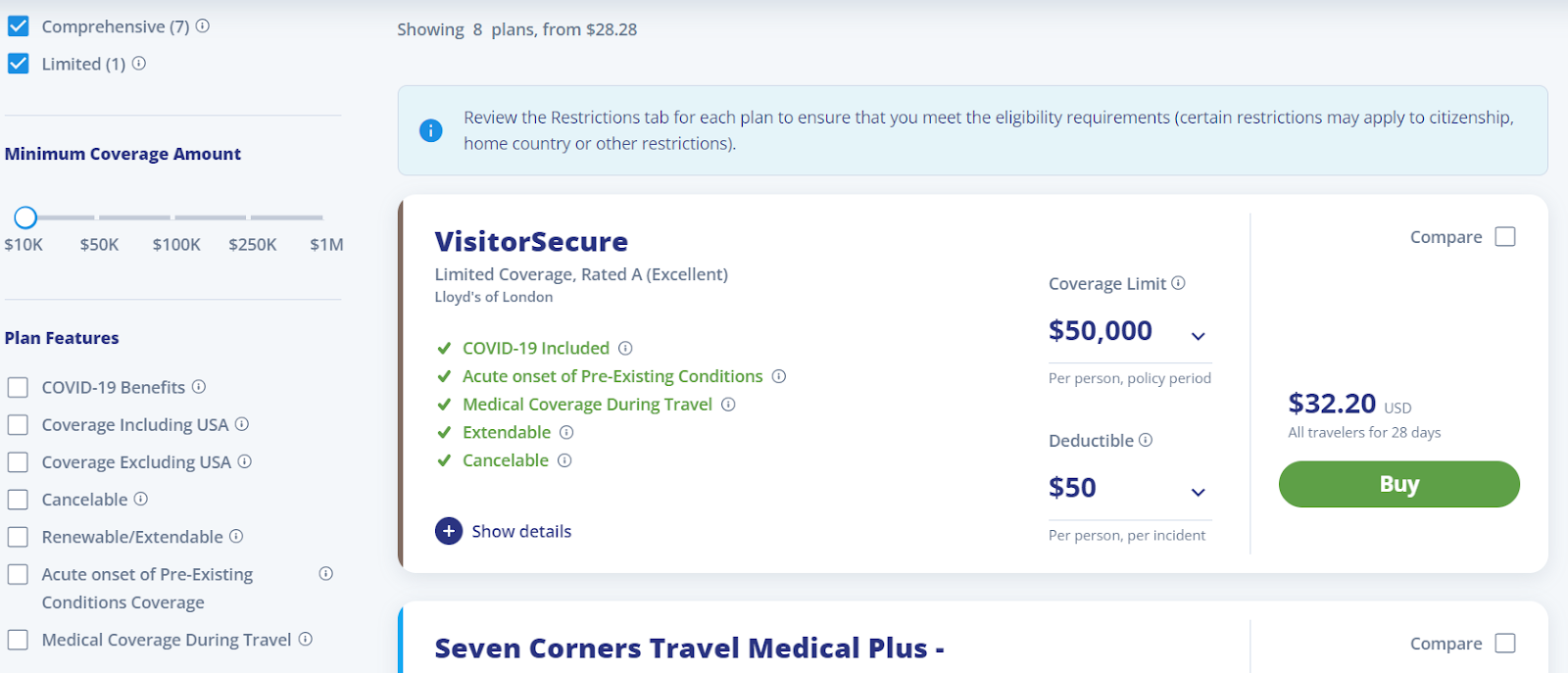
Task: Open the VisitorSecure plan title link
Action: point(531,242)
